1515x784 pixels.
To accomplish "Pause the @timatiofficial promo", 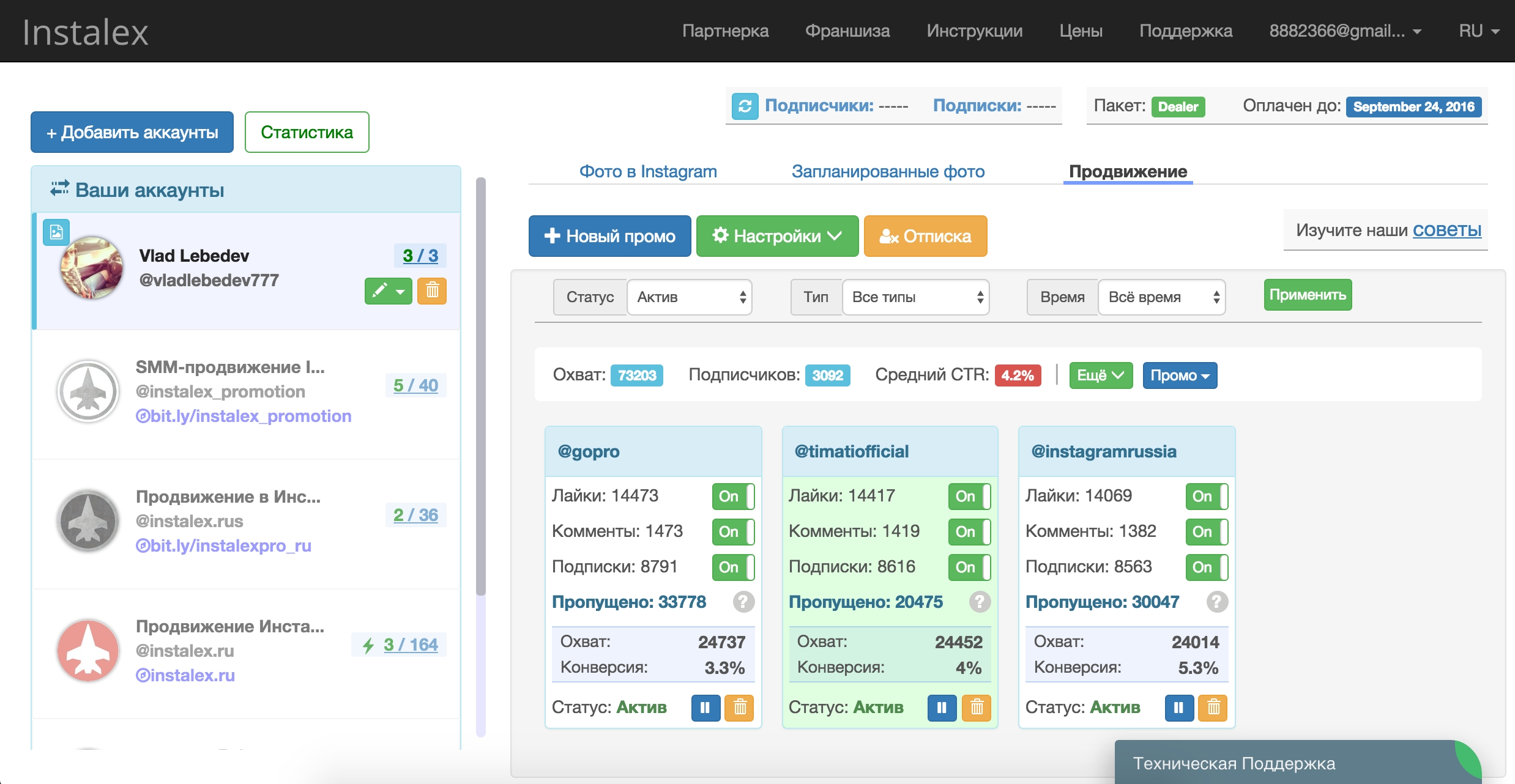I will click(942, 708).
